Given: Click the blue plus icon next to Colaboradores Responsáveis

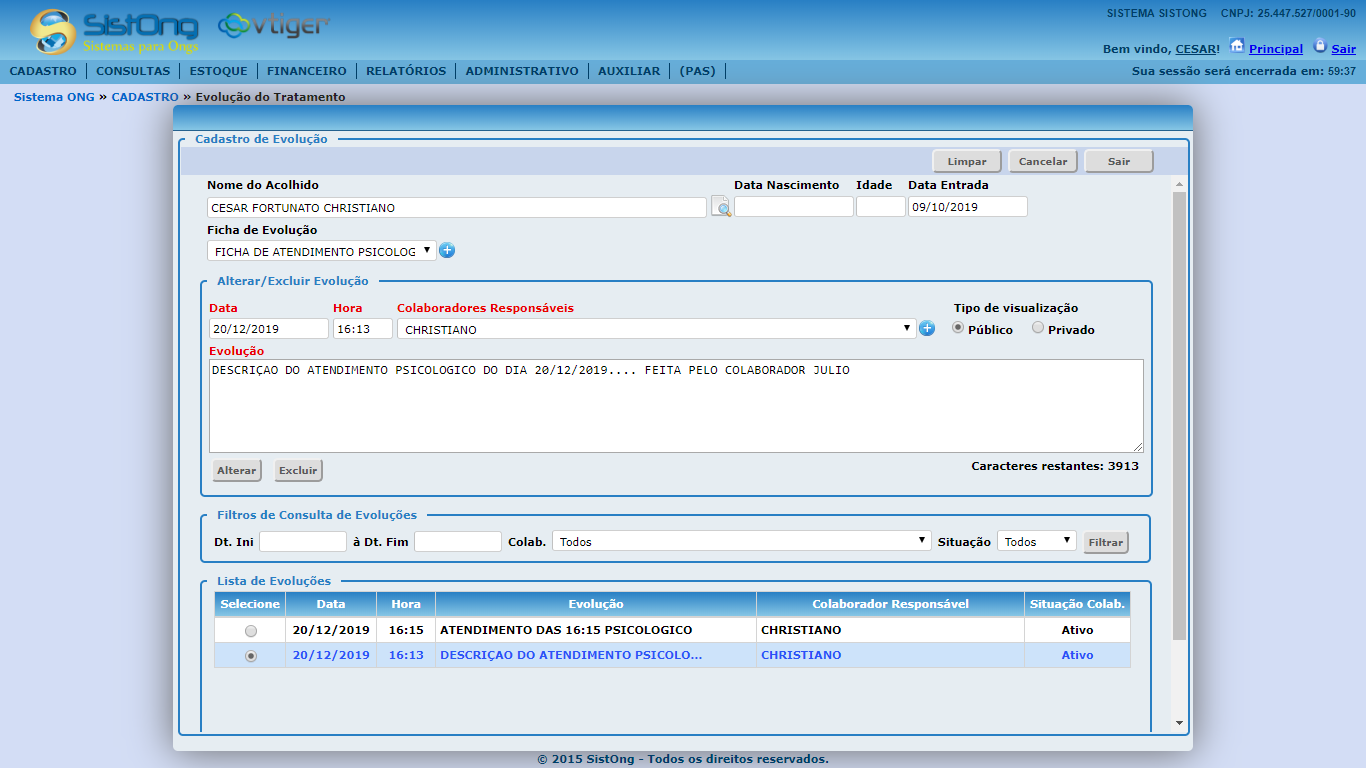Looking at the screenshot, I should (927, 328).
